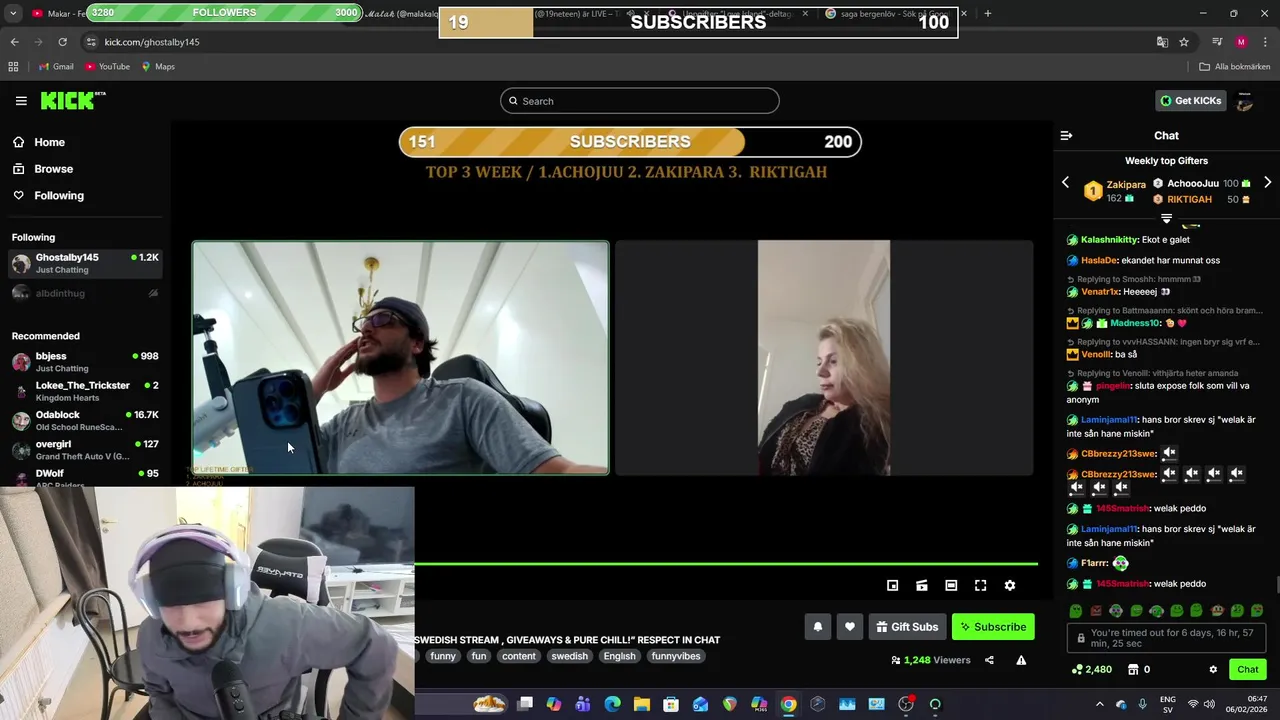The height and width of the screenshot is (720, 1280).
Task: Open recommended channel Odablock
Action: coord(85,420)
